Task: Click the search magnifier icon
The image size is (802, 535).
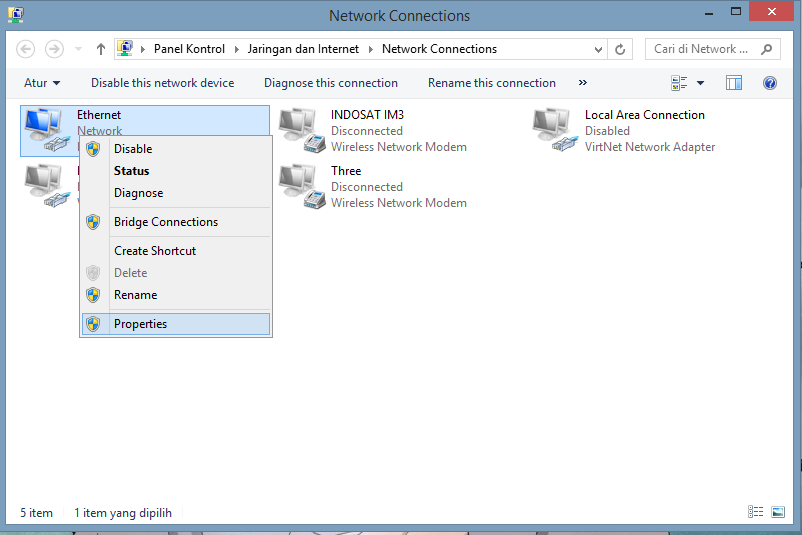Action: click(767, 49)
